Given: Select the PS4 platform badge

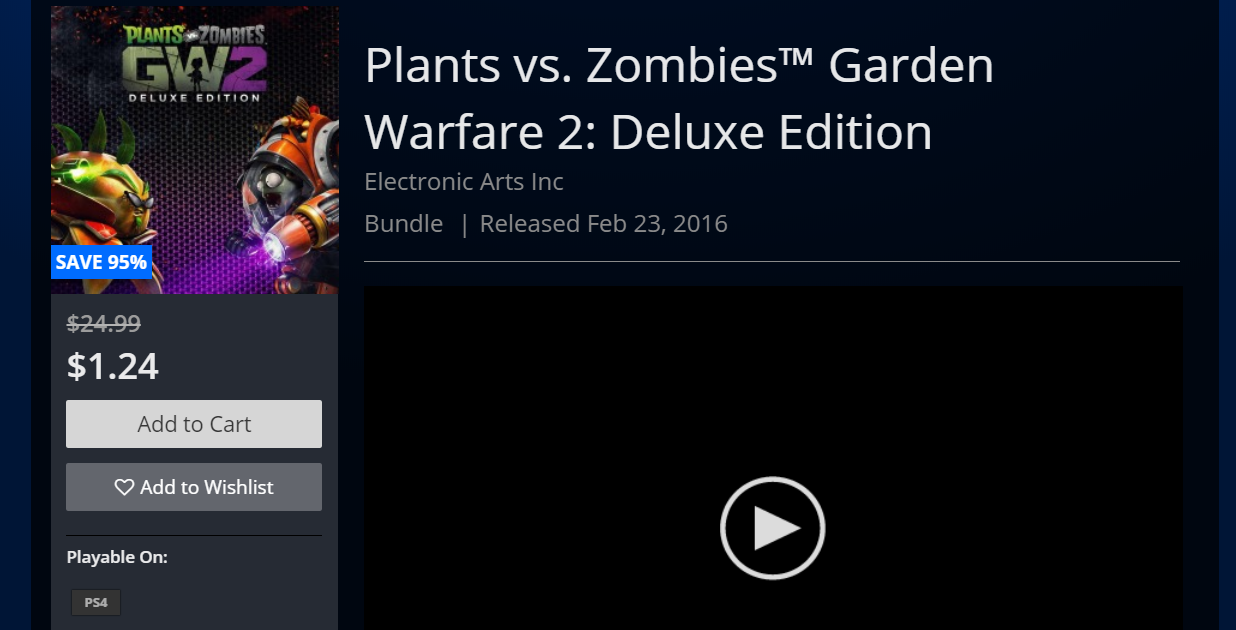Looking at the screenshot, I should coord(96,603).
